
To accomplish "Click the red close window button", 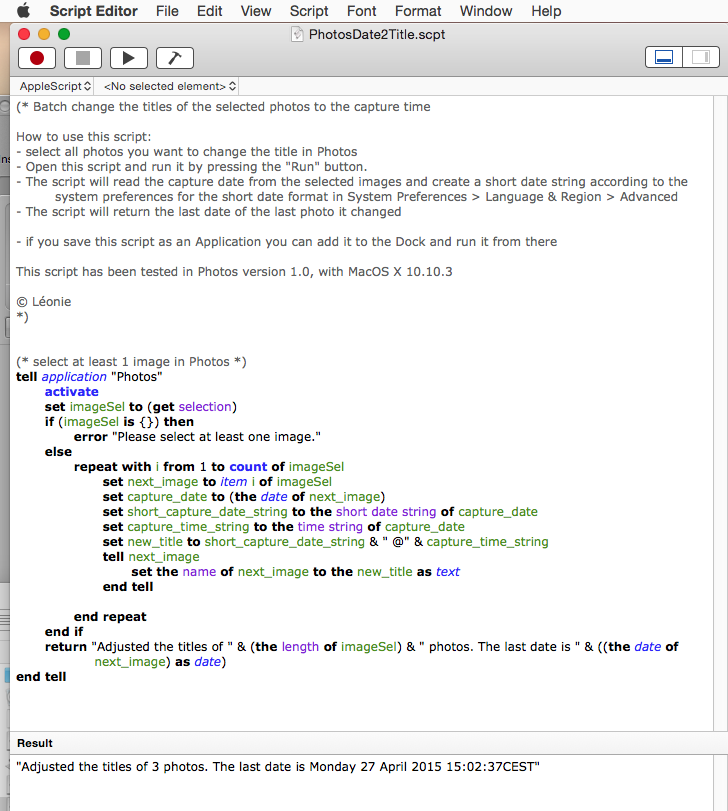I will coord(24,34).
